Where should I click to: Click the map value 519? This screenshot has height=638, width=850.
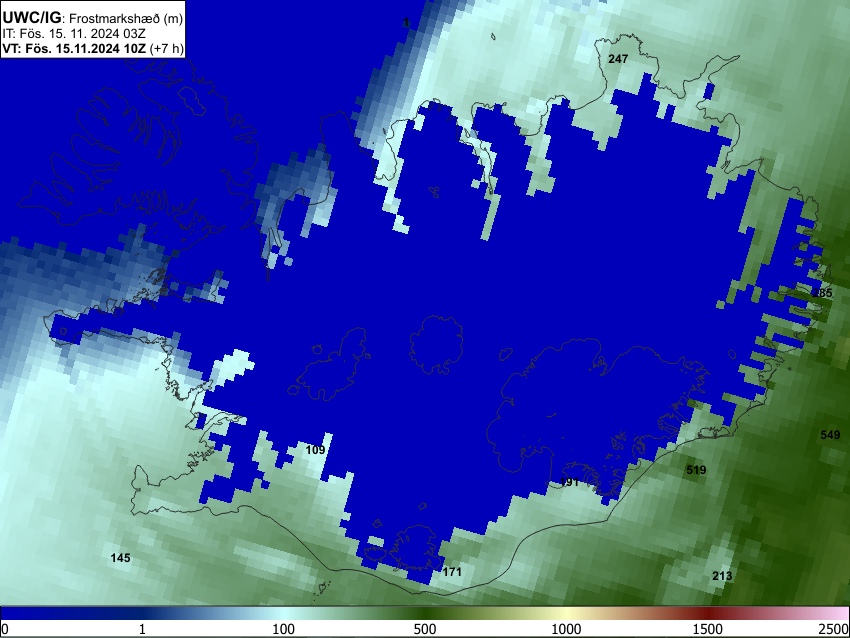pos(696,470)
